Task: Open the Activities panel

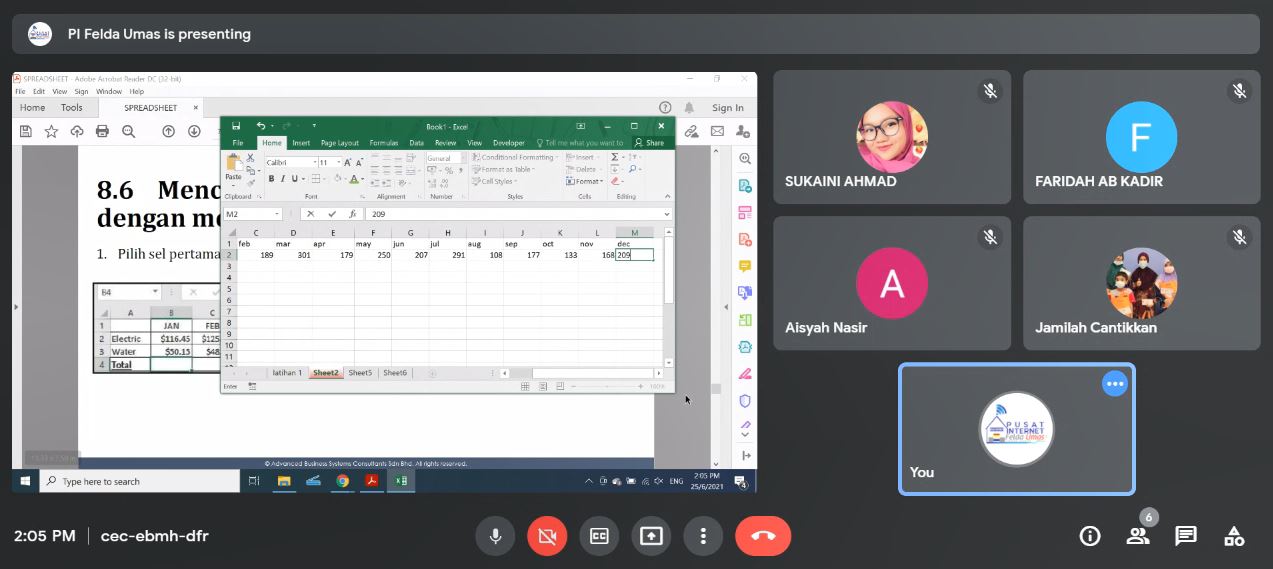Action: (1234, 536)
